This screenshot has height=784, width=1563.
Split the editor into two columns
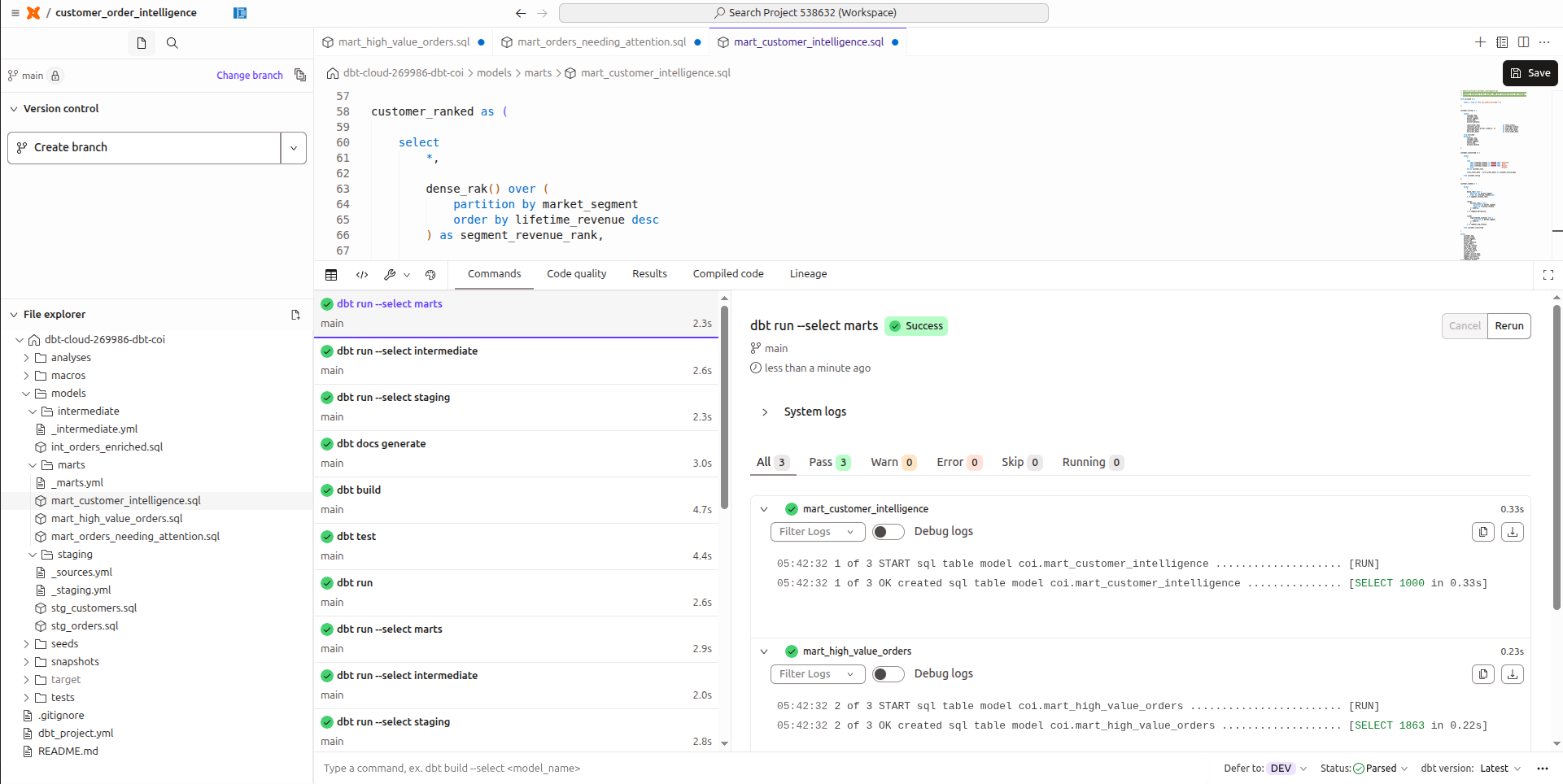coord(1523,42)
